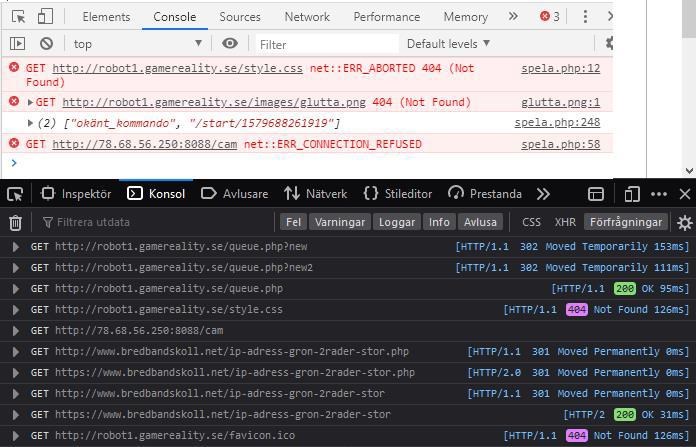Show the console sidebar panel icon
This screenshot has height=447, width=696.
point(17,44)
